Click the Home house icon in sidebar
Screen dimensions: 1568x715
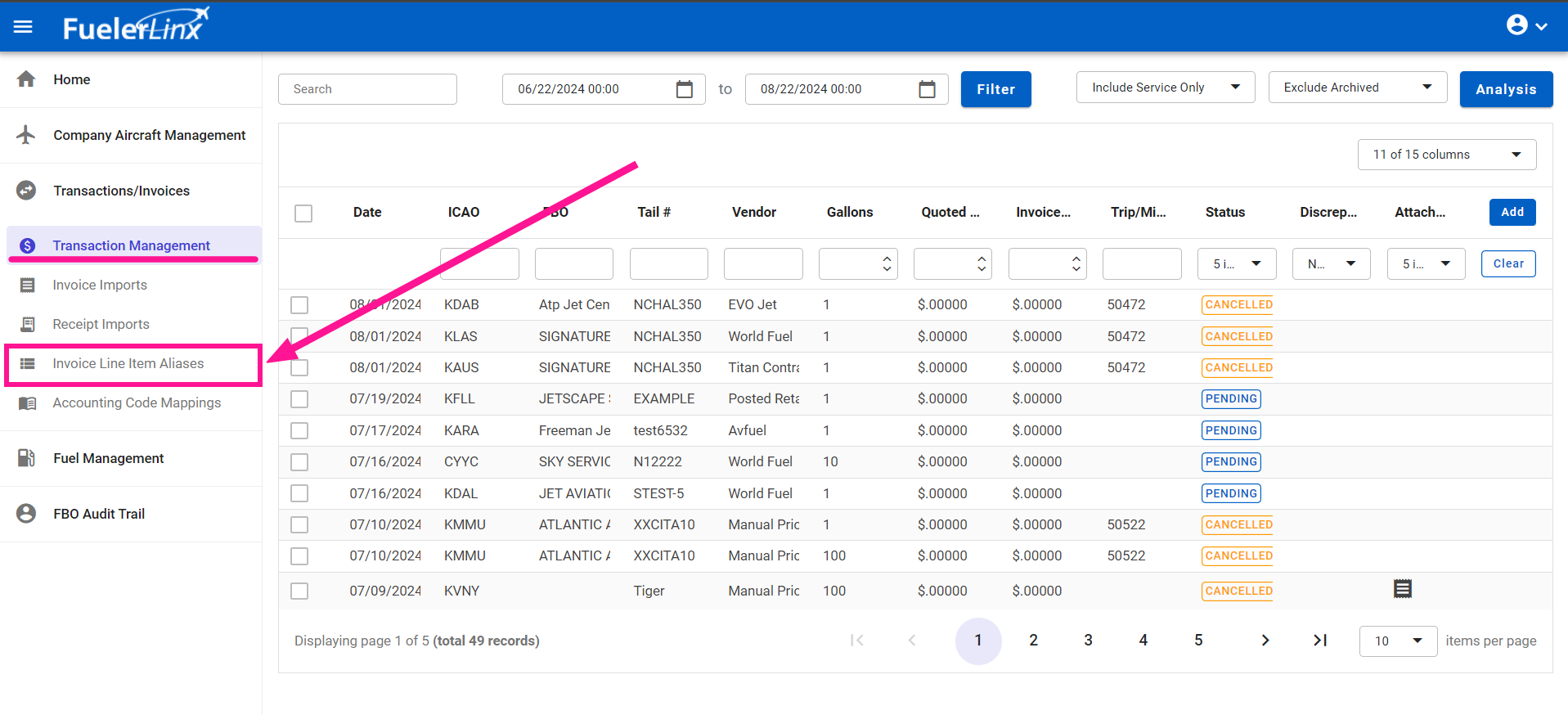tap(26, 79)
